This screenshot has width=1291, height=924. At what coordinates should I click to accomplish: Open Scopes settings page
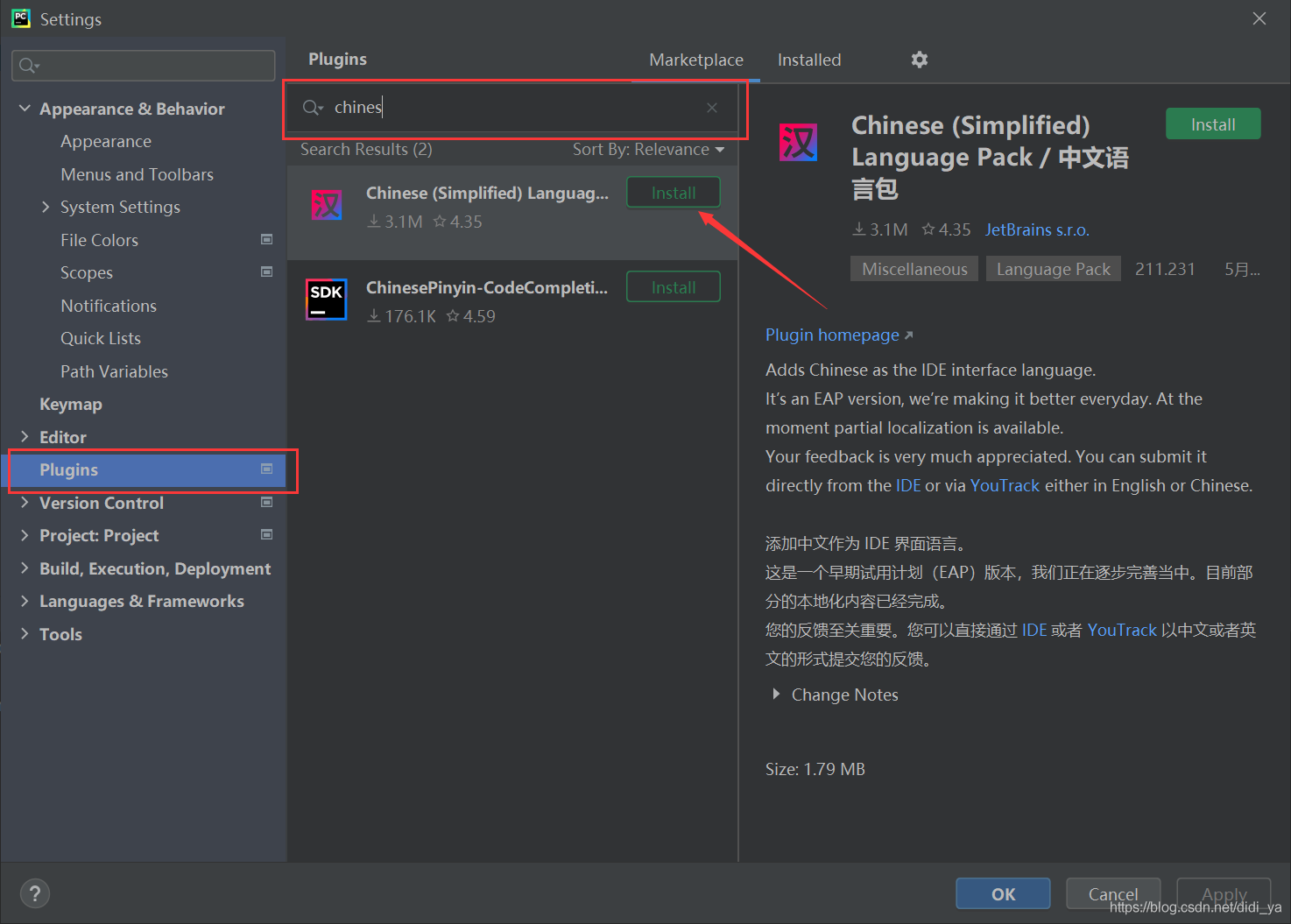pyautogui.click(x=87, y=272)
